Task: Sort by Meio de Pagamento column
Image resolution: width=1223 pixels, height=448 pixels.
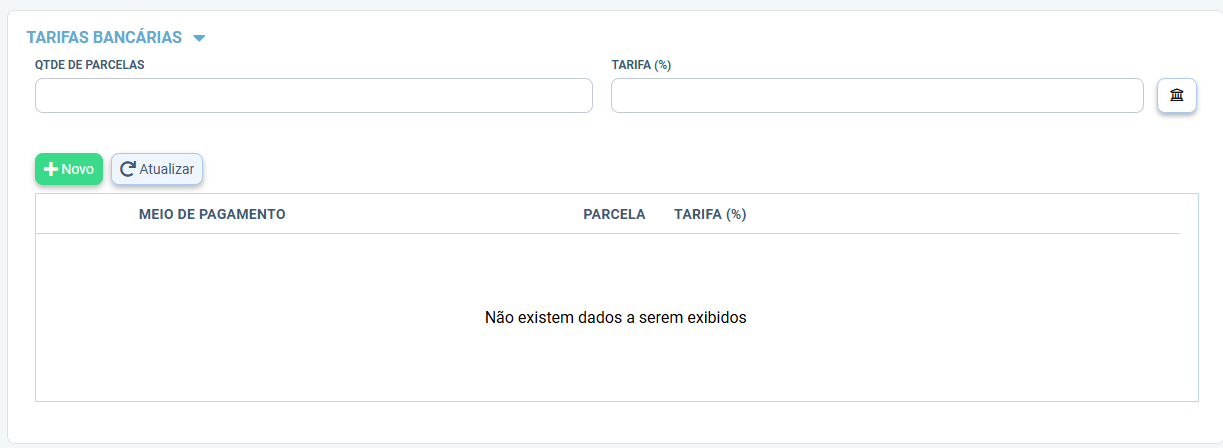Action: (x=212, y=214)
